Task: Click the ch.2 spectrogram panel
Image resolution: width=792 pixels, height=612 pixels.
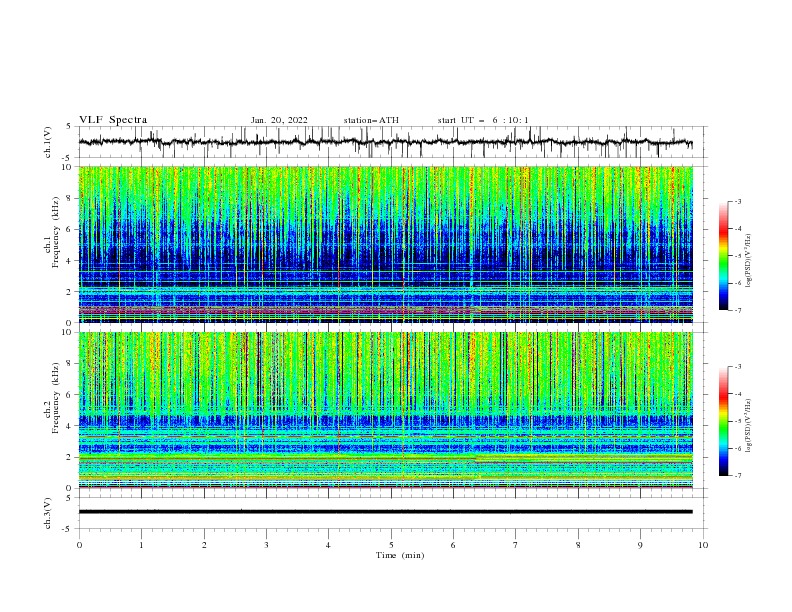Action: pos(385,410)
